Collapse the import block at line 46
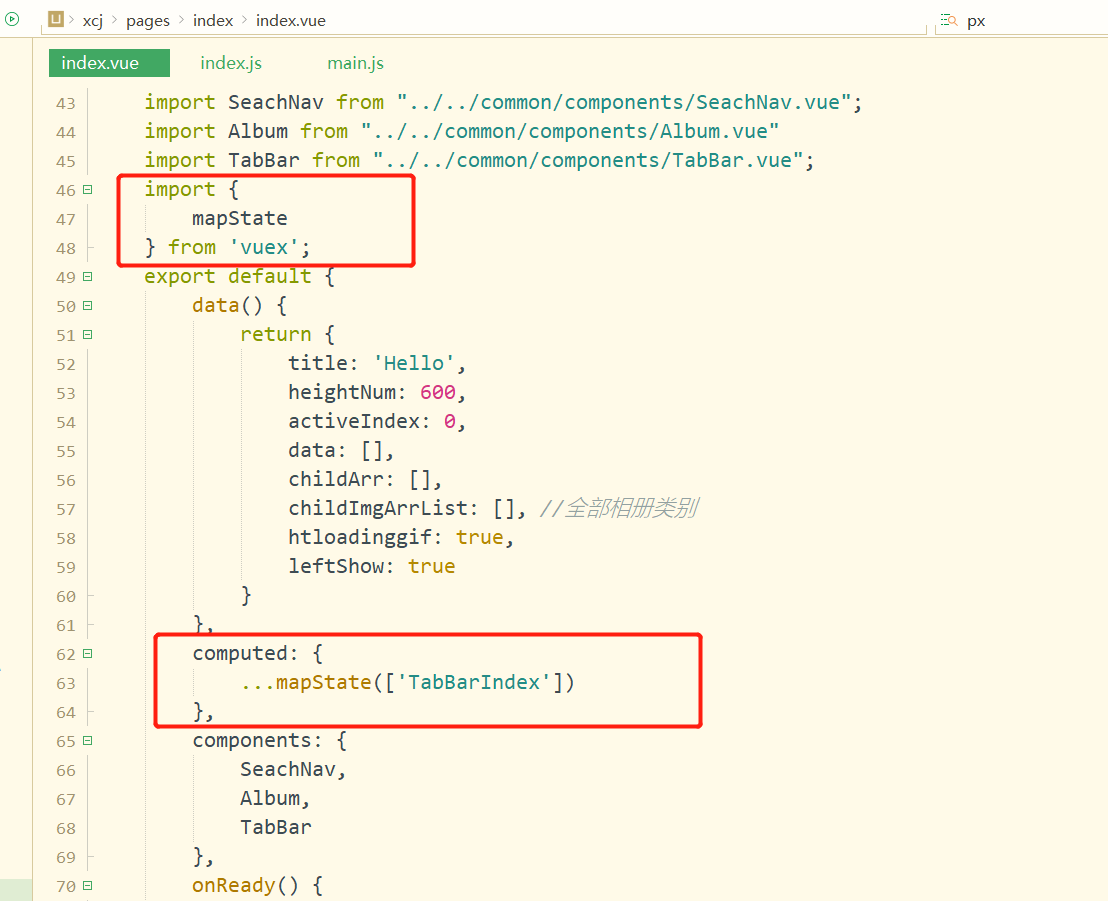This screenshot has width=1108, height=901. pyautogui.click(x=88, y=189)
